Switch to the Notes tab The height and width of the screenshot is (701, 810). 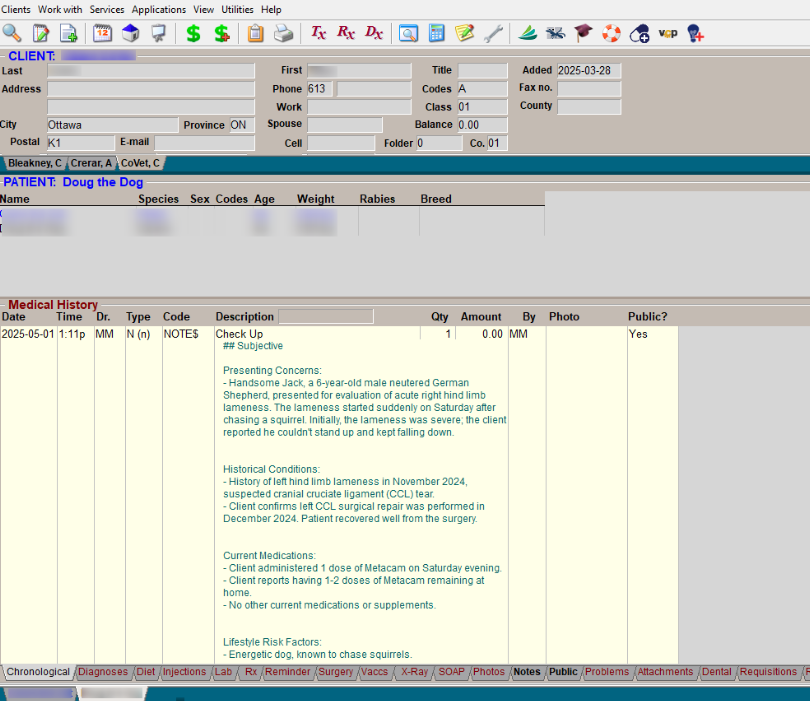pyautogui.click(x=527, y=672)
